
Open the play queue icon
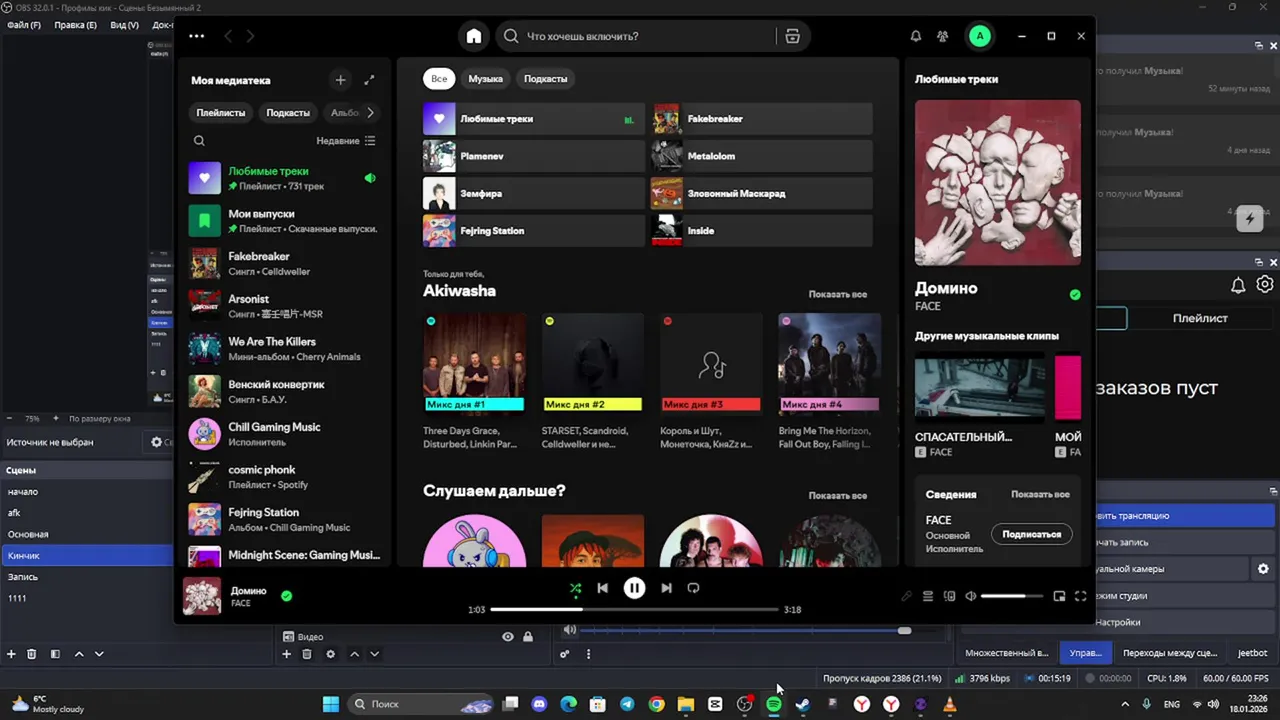(x=928, y=596)
